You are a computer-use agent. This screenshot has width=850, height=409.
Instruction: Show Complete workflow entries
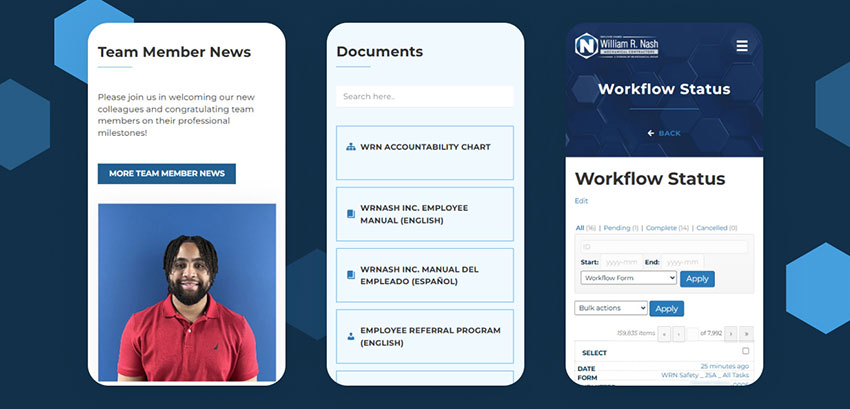pyautogui.click(x=667, y=228)
